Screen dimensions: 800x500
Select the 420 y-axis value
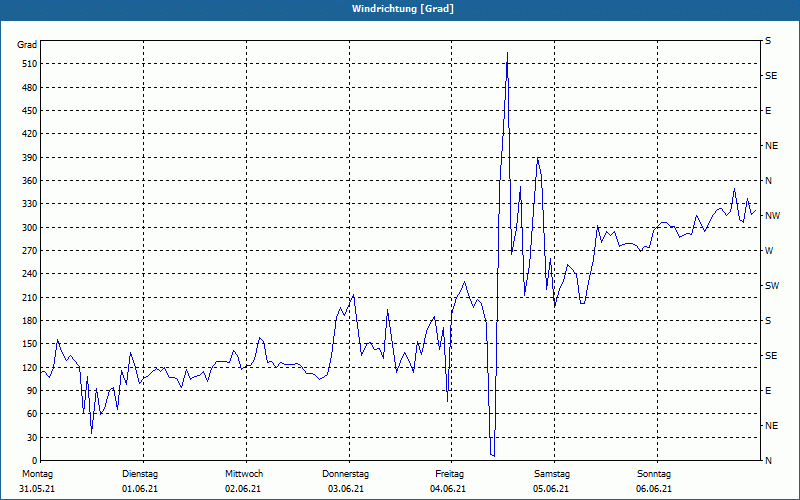[29, 134]
